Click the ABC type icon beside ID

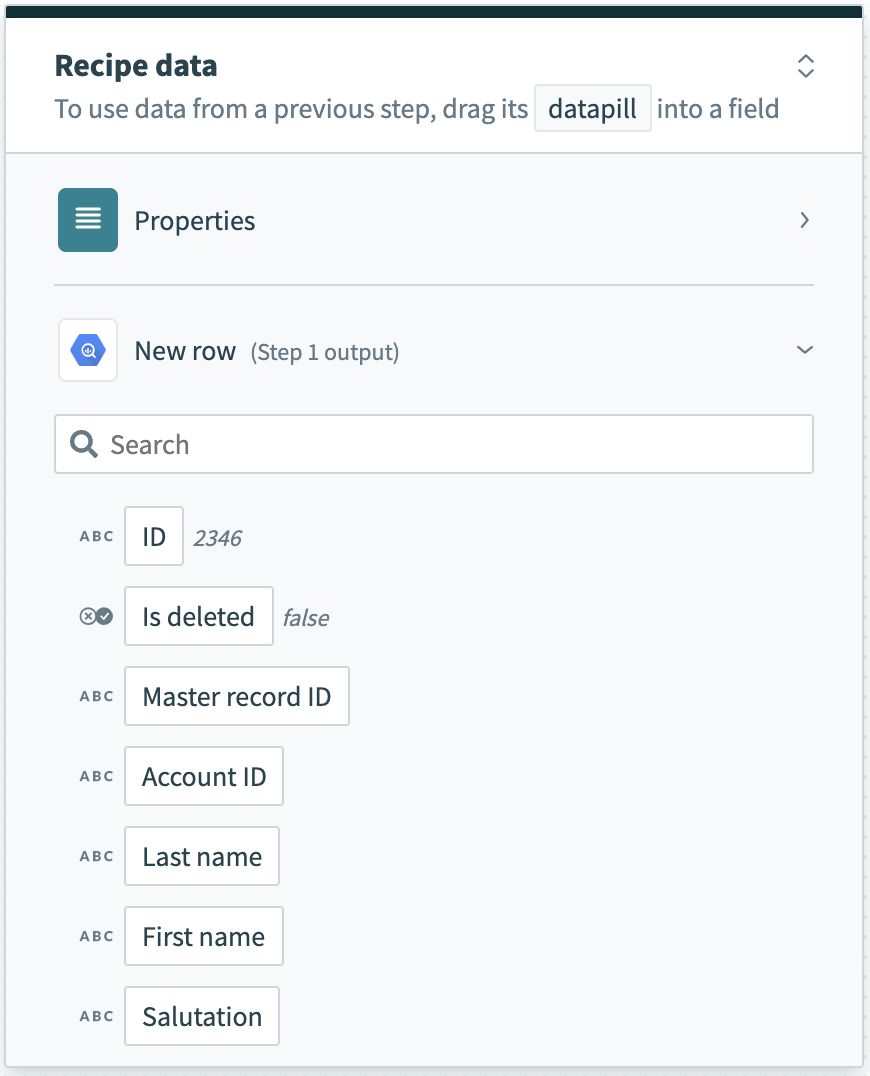click(x=97, y=537)
